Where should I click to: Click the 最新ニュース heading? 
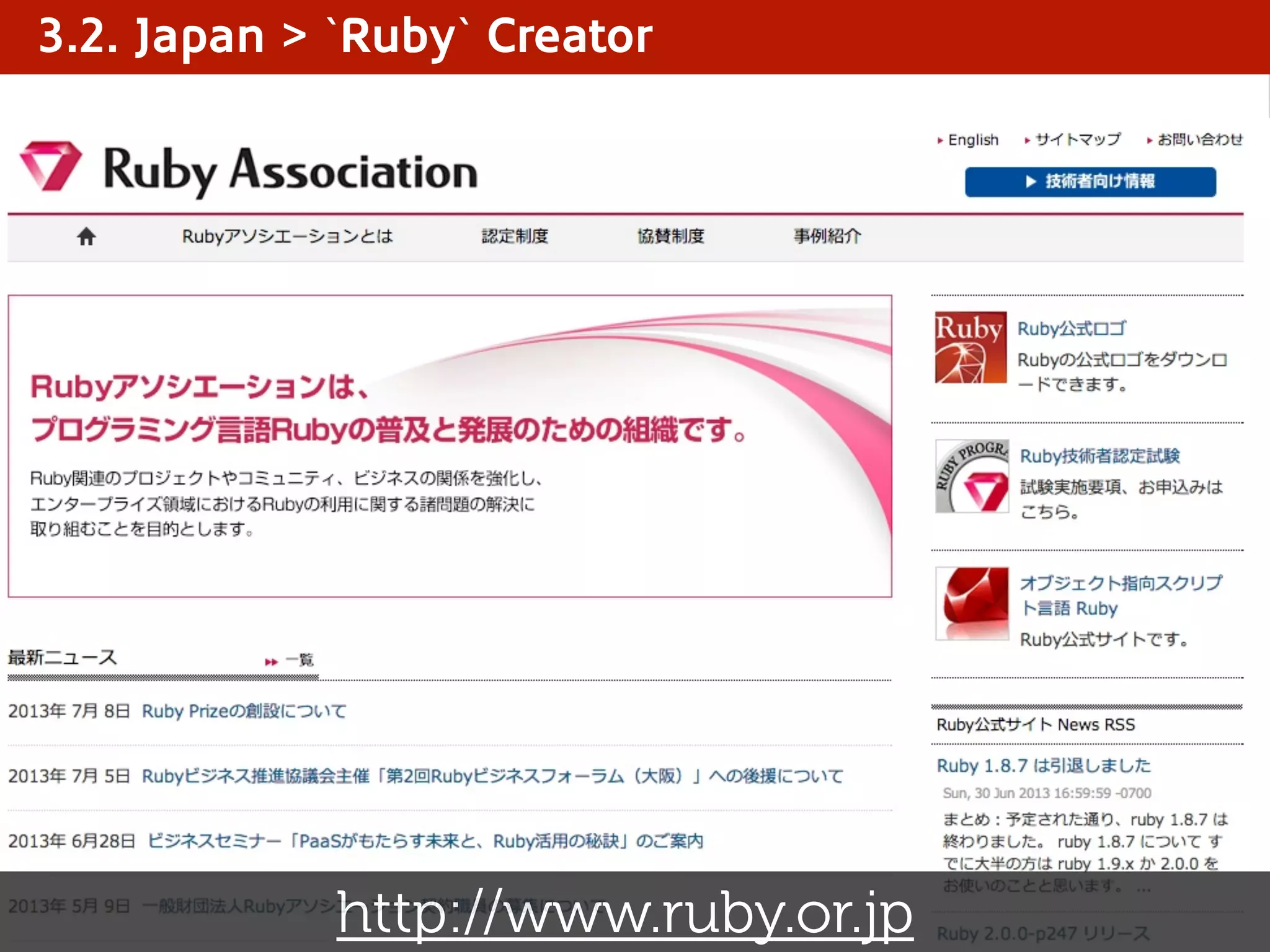(62, 658)
